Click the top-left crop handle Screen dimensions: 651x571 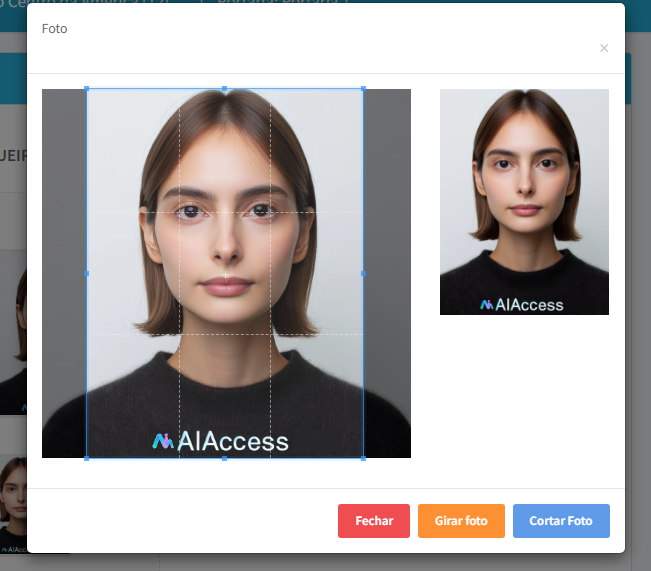87,89
